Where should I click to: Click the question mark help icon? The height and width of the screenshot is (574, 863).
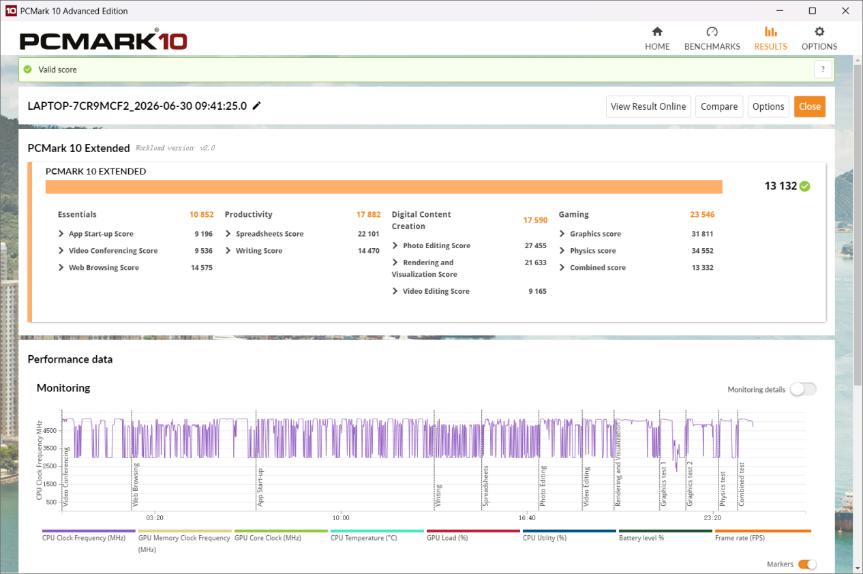click(x=823, y=69)
